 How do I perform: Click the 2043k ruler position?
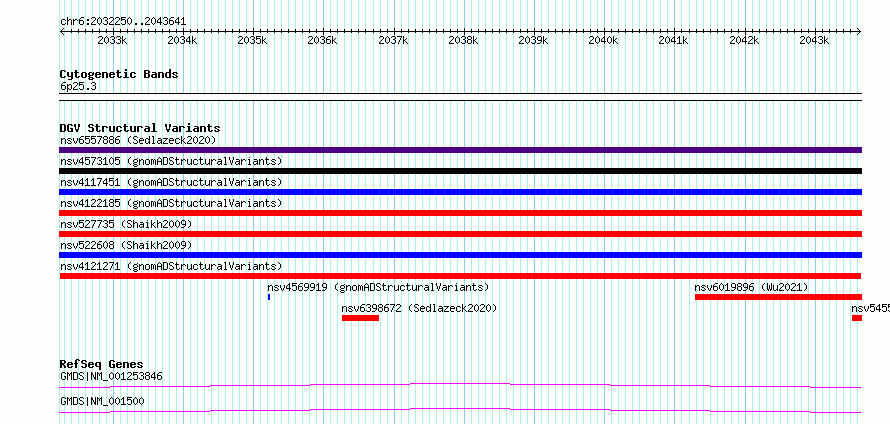coord(815,40)
